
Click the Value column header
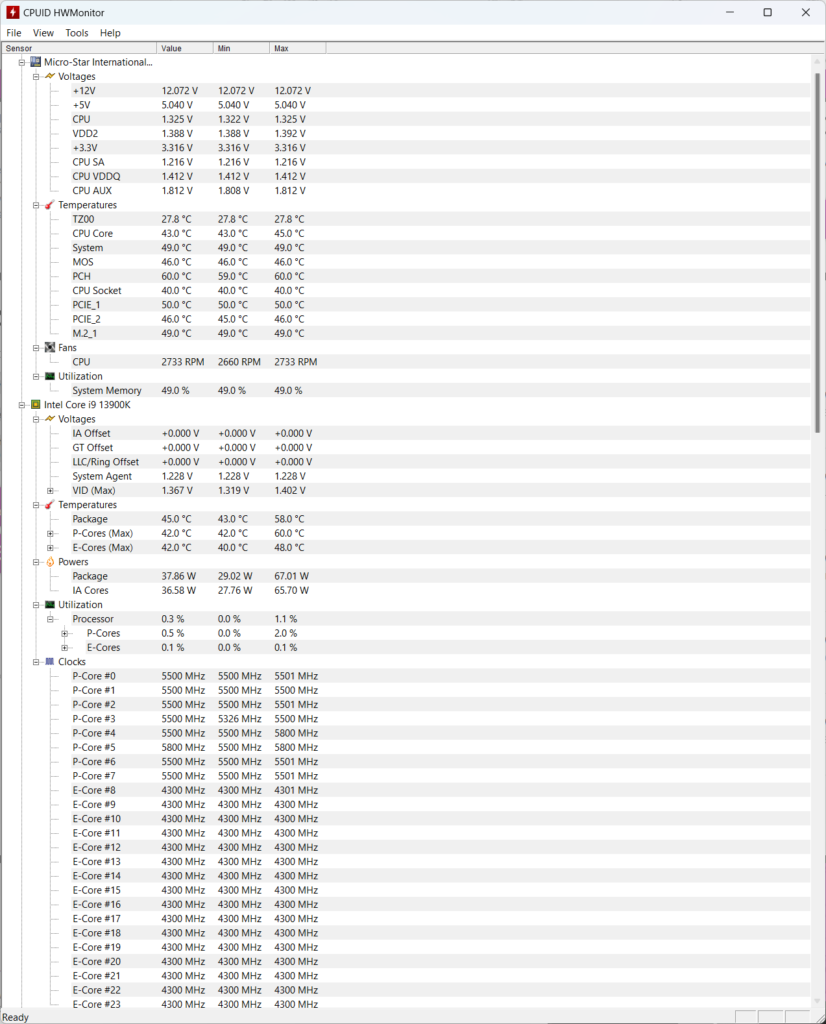[184, 48]
